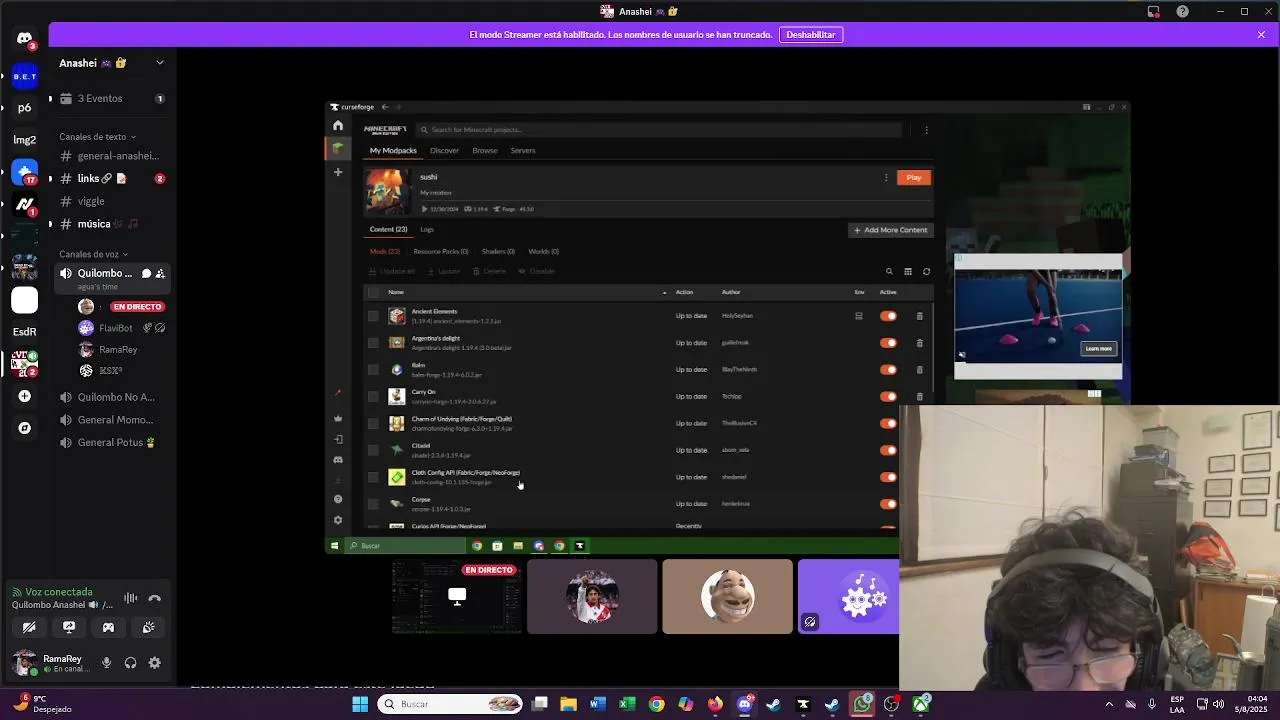Deafen with the headphones icon in user panel
Viewport: 1280px width, 720px height.
130,662
